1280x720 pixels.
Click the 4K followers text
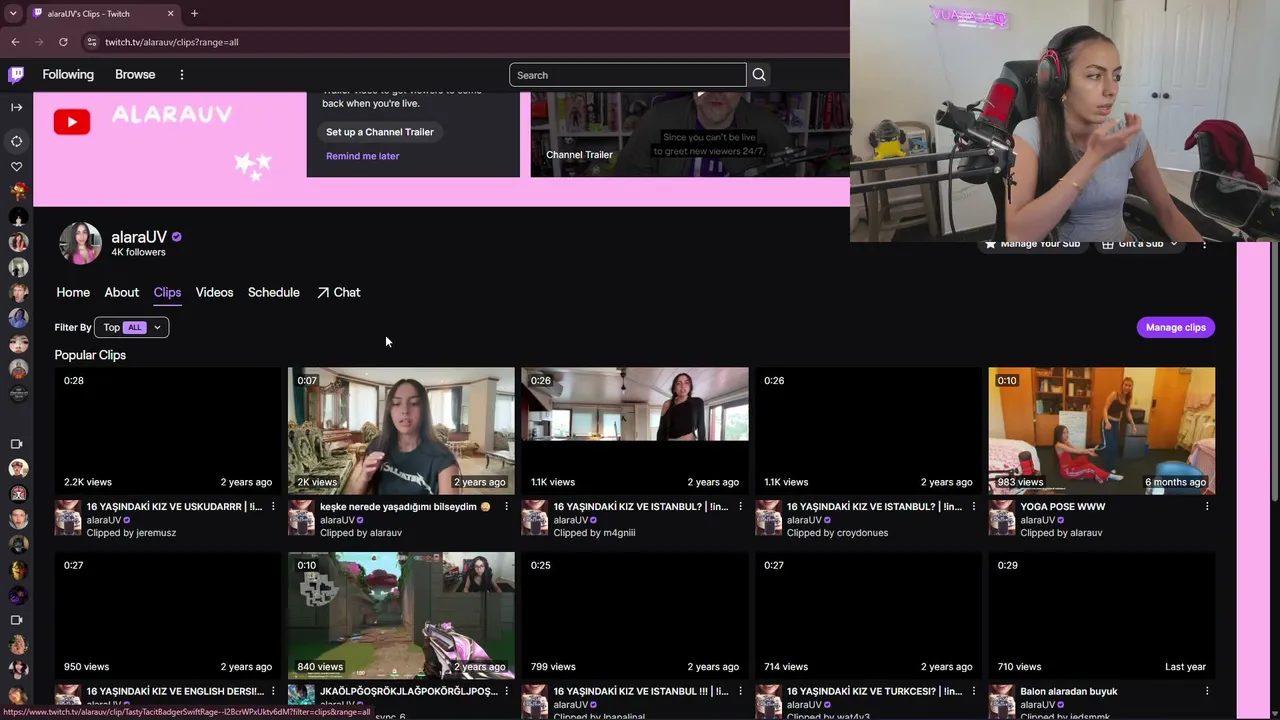coord(138,253)
